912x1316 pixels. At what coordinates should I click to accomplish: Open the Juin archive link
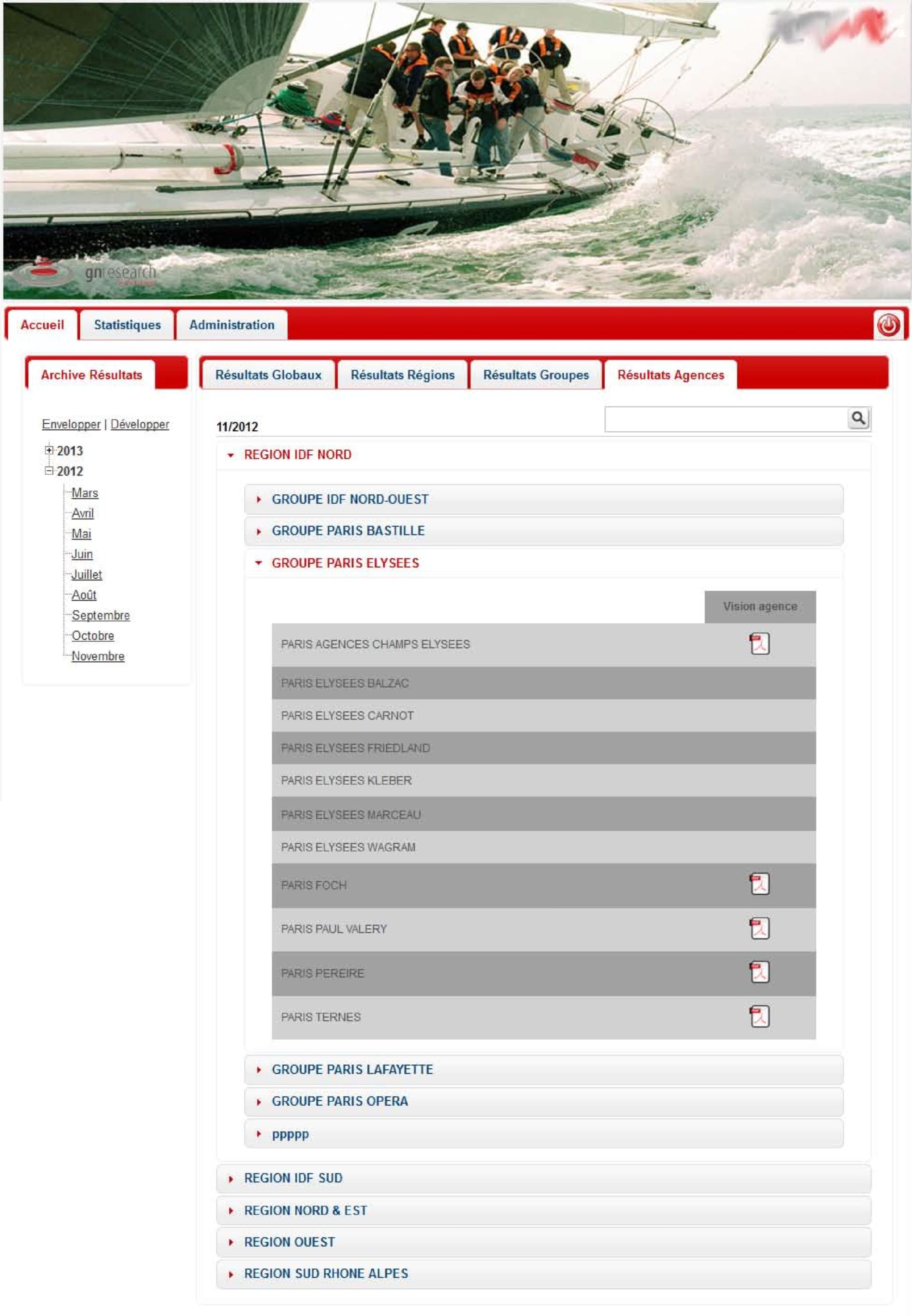pyautogui.click(x=82, y=555)
